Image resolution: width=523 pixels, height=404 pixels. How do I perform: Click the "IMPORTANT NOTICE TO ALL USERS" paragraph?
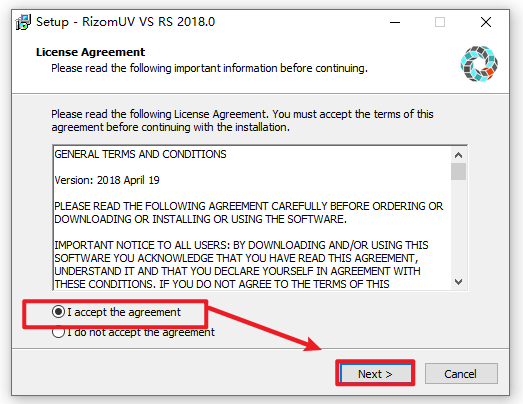tap(241, 265)
